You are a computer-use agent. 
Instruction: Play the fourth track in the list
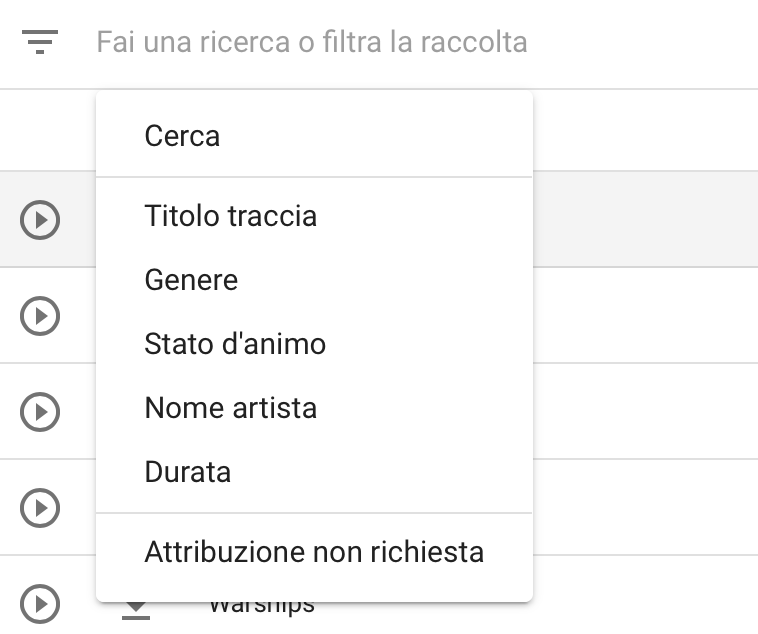(x=40, y=508)
